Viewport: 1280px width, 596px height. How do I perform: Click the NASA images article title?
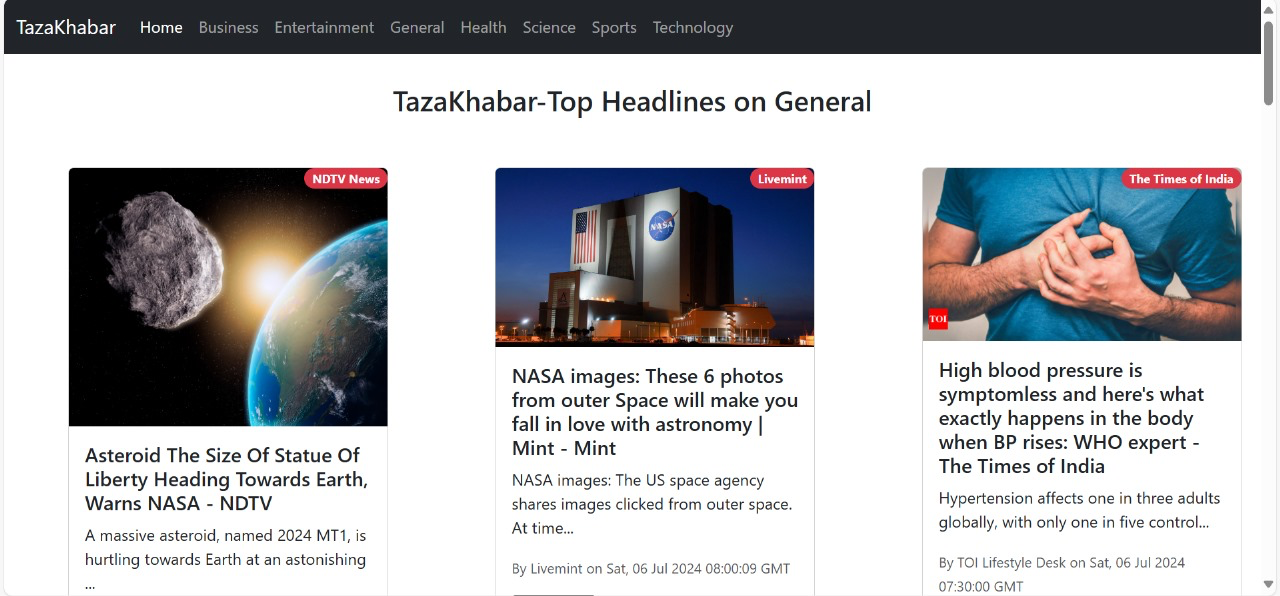pos(654,412)
